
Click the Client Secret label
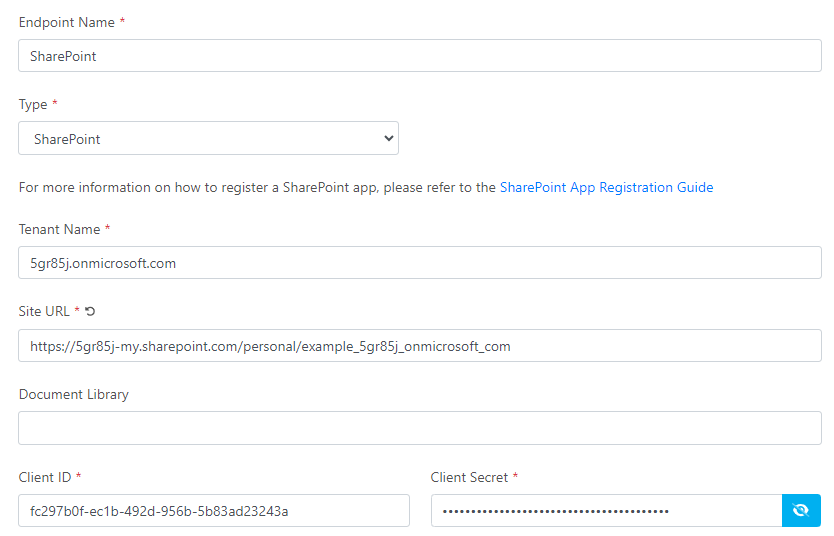point(469,477)
